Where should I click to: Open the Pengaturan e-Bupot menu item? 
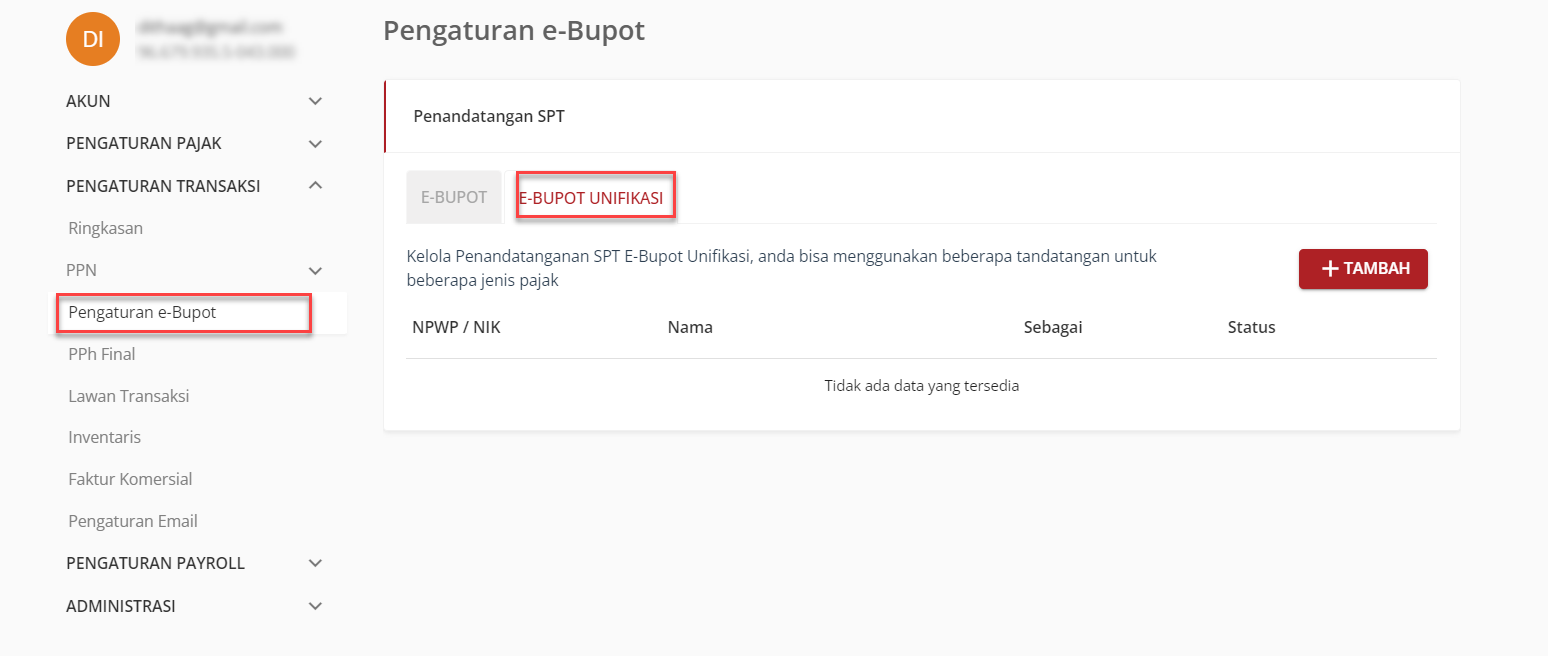click(142, 312)
